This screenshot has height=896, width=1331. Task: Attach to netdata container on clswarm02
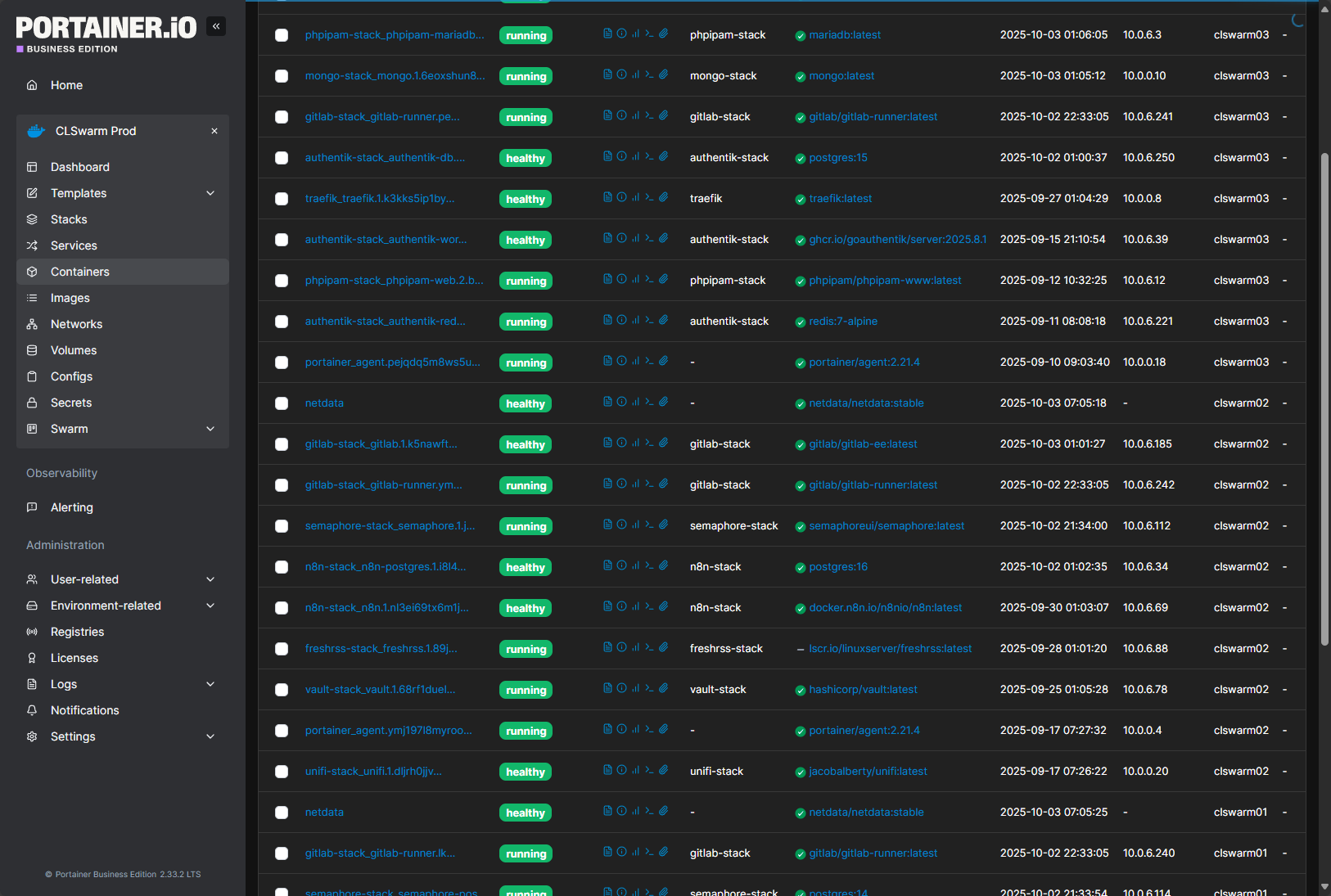[663, 402]
